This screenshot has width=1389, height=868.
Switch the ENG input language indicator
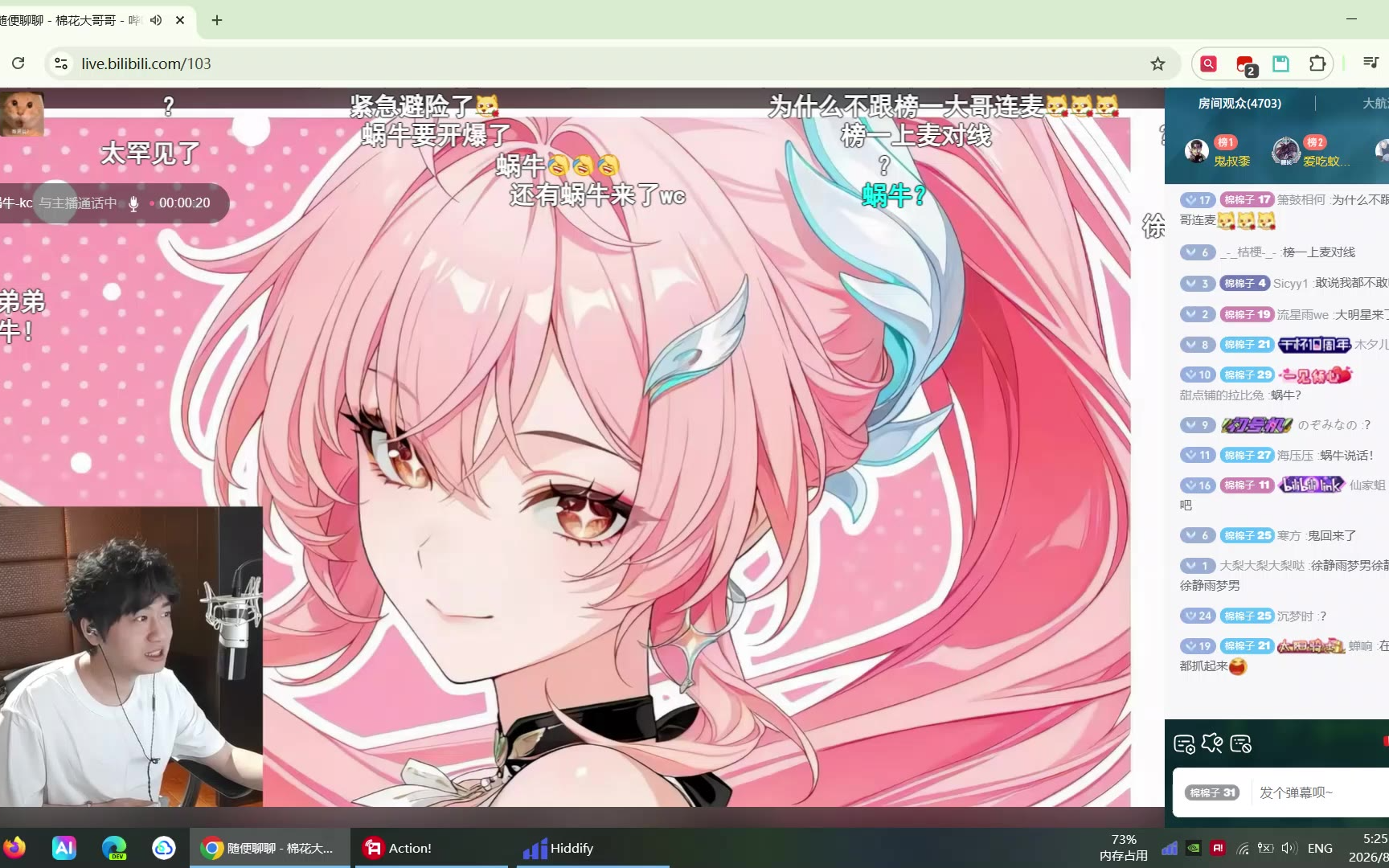[1320, 848]
